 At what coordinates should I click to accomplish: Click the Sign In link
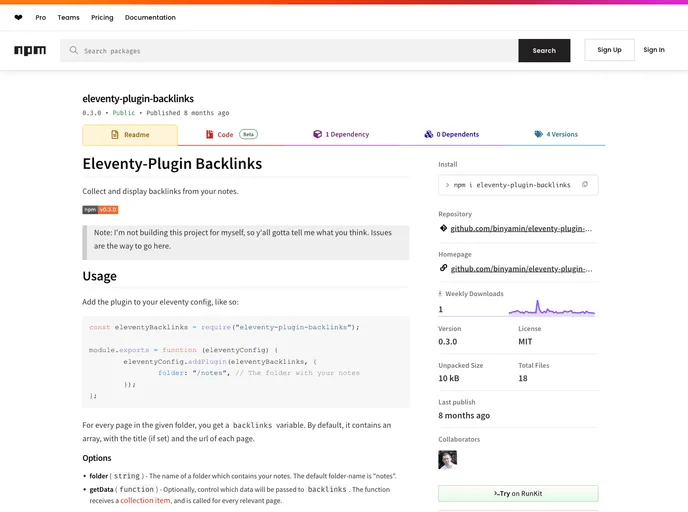click(x=654, y=50)
